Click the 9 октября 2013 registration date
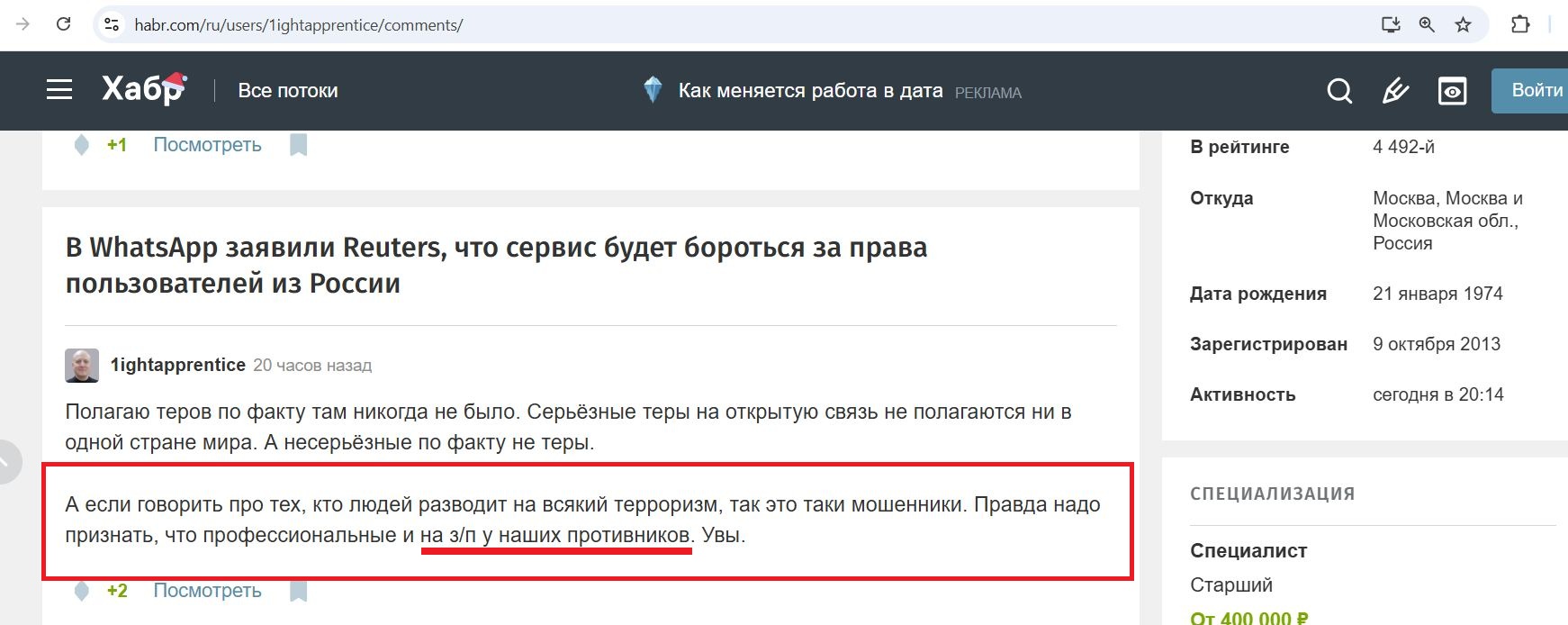 click(1437, 344)
